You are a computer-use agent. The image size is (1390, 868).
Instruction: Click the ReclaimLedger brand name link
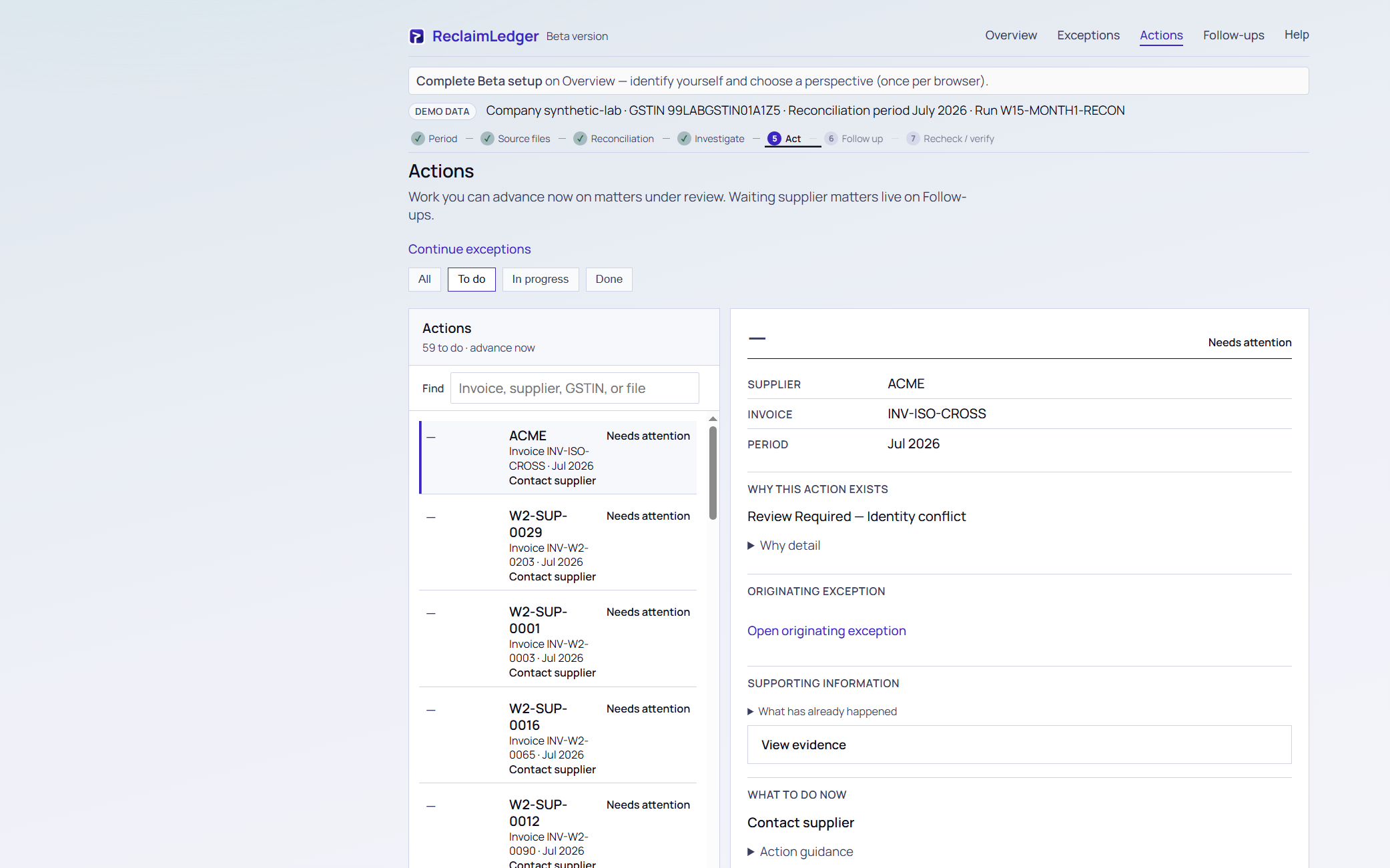click(x=485, y=36)
